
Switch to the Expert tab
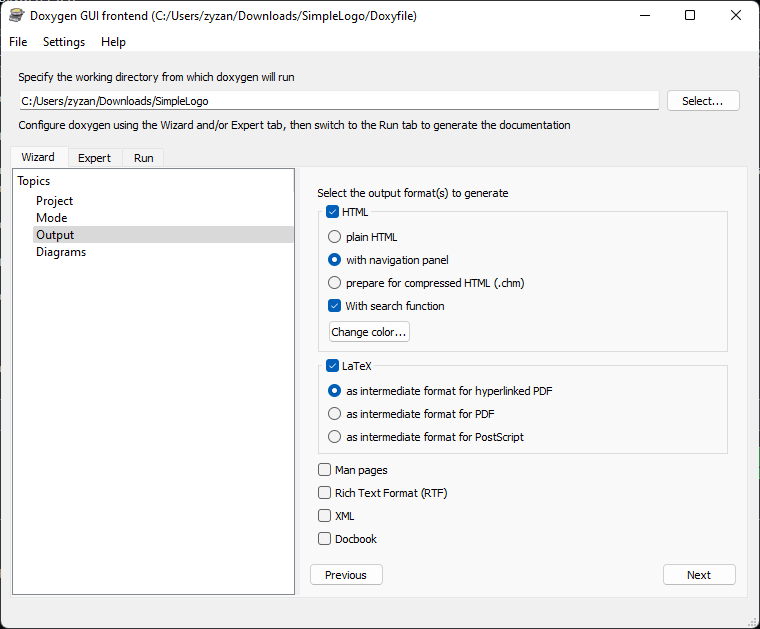[95, 158]
